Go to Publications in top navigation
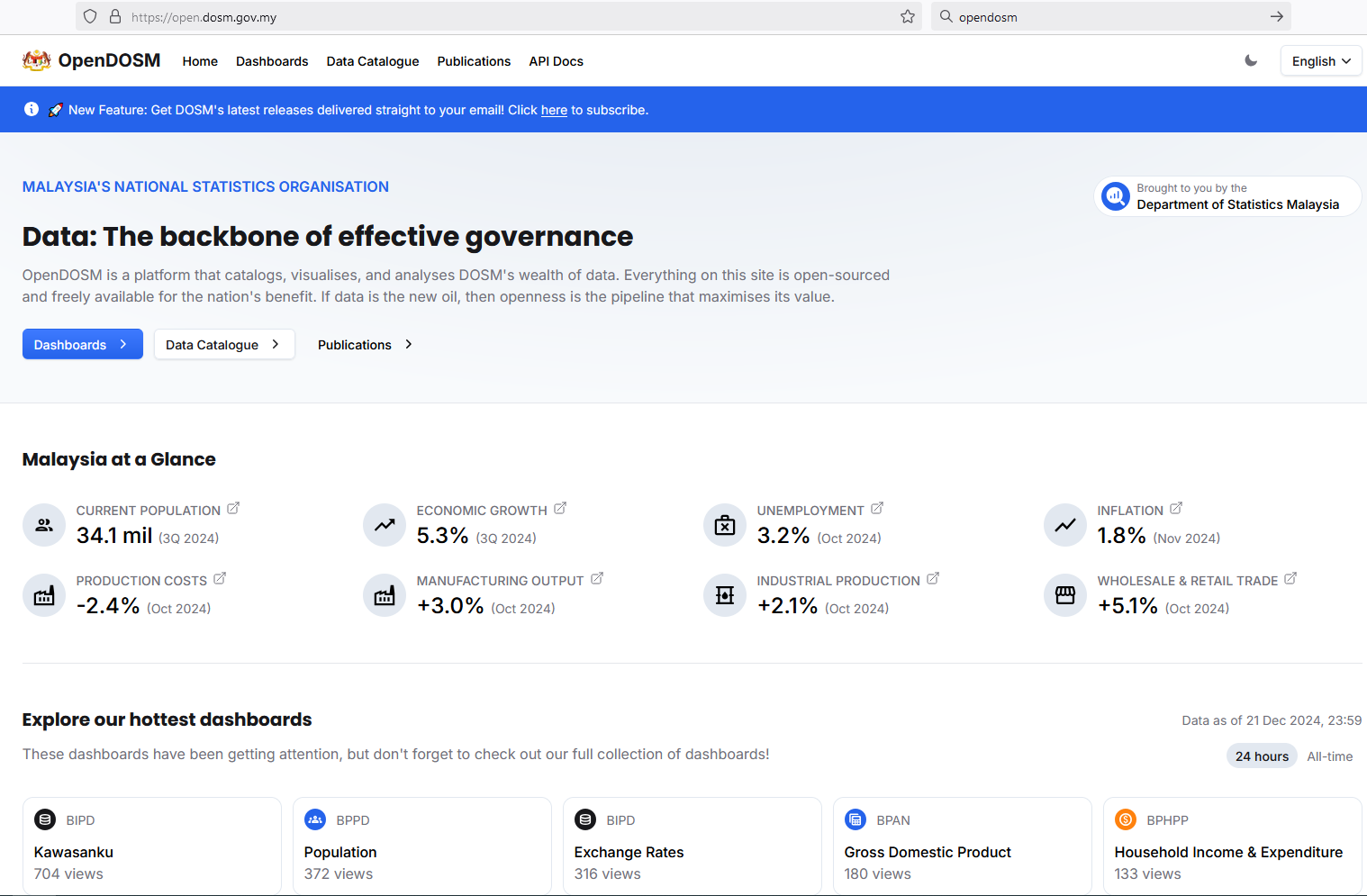Screen dimensions: 1367x896 [x=474, y=61]
